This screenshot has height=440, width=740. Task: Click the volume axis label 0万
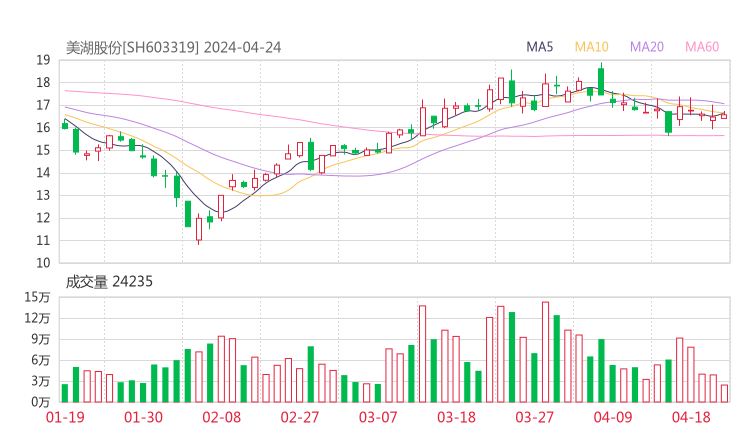pos(41,402)
